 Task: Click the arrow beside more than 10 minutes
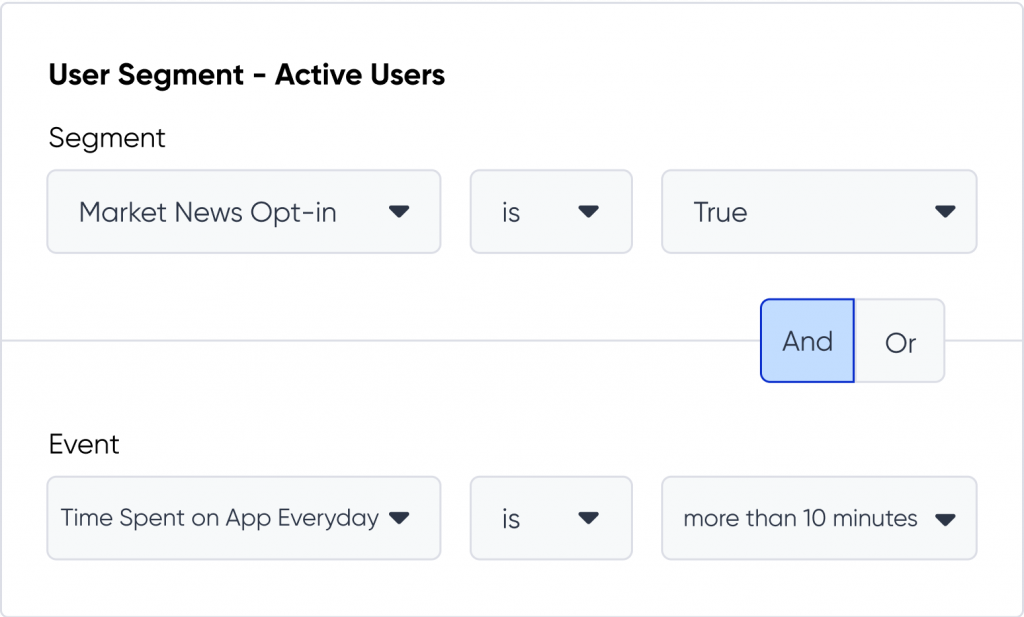click(945, 519)
